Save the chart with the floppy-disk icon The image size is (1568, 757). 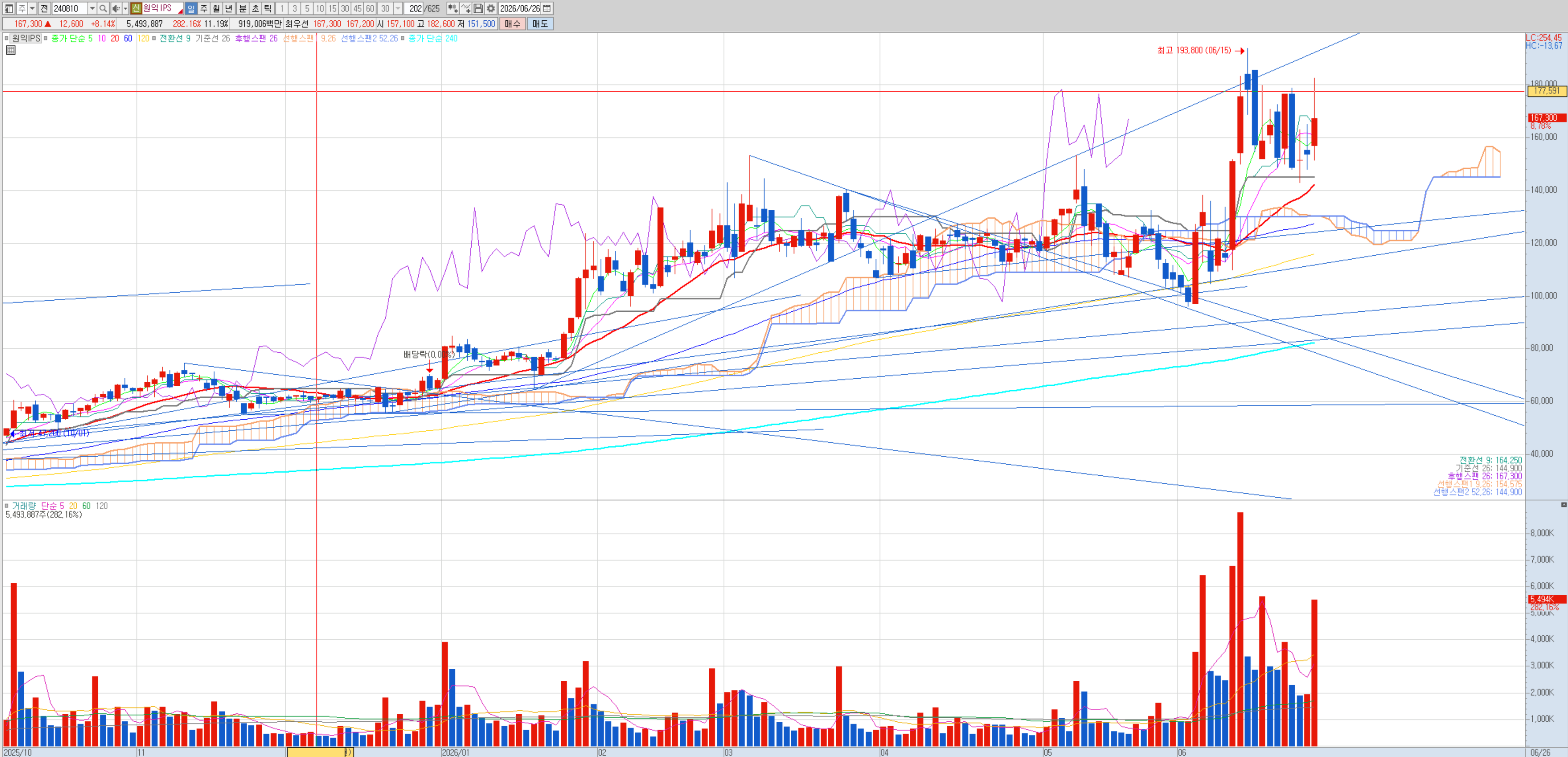478,8
